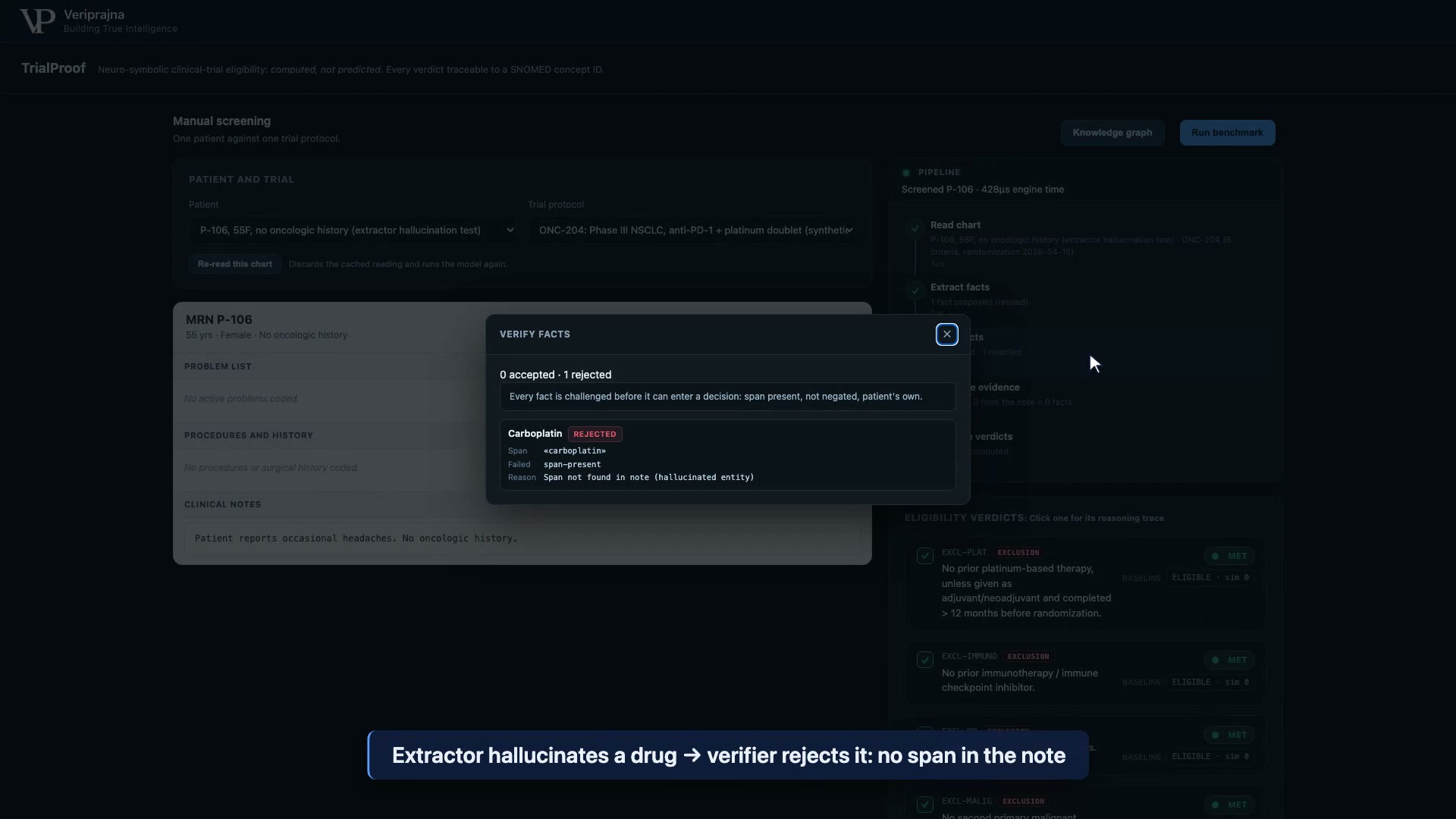Open the EXCL-PLAT verdict reasoning trace
The height and width of the screenshot is (819, 1456).
click(x=1084, y=583)
